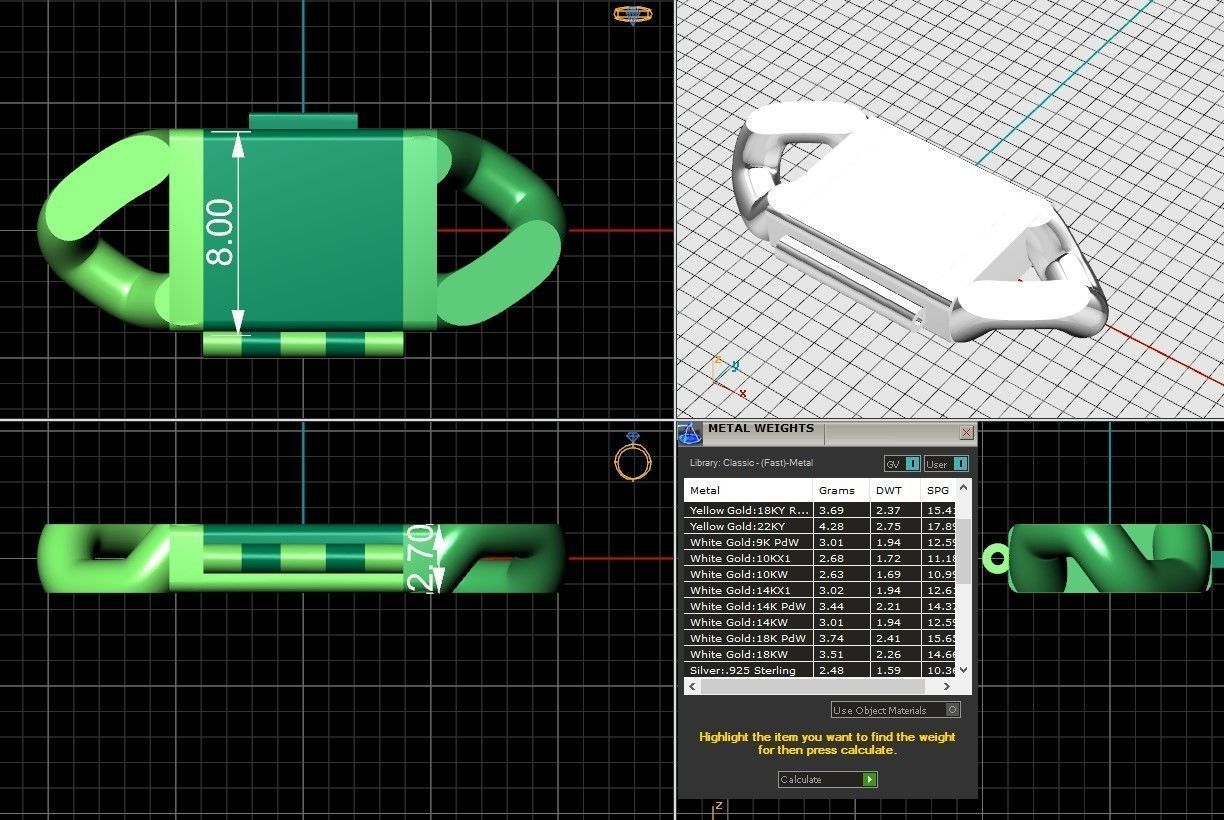Click the 2.63 grams cell
Viewport: 1224px width, 820px height.
[841, 574]
